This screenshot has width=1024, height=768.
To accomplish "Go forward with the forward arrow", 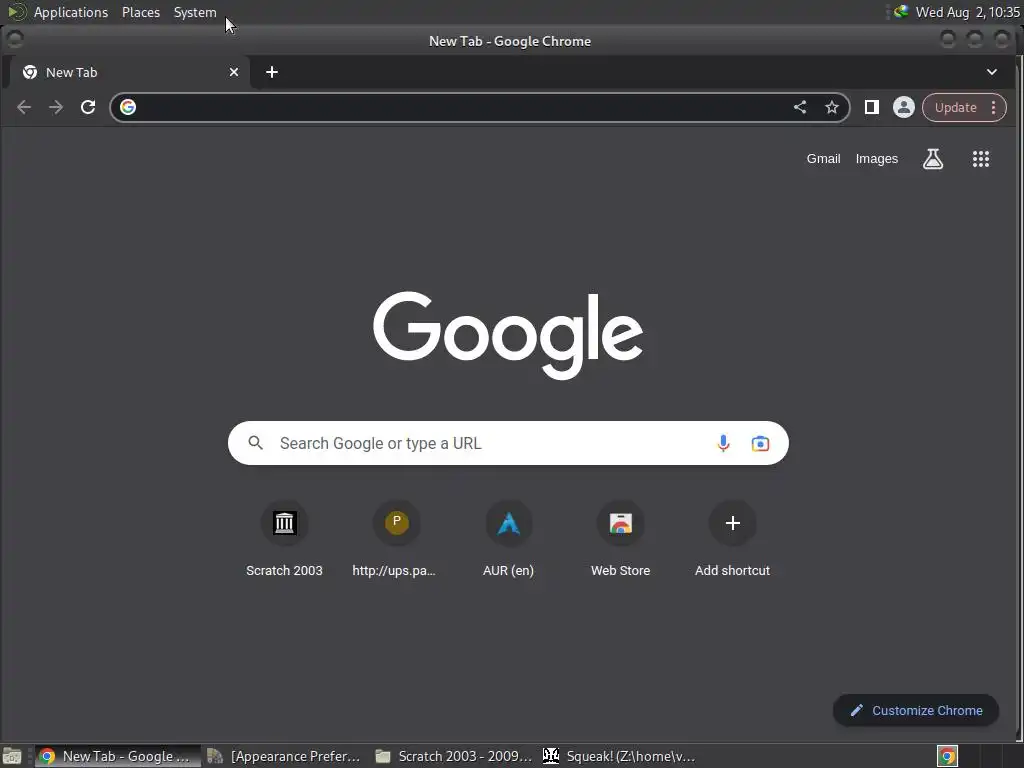I will click(x=56, y=107).
